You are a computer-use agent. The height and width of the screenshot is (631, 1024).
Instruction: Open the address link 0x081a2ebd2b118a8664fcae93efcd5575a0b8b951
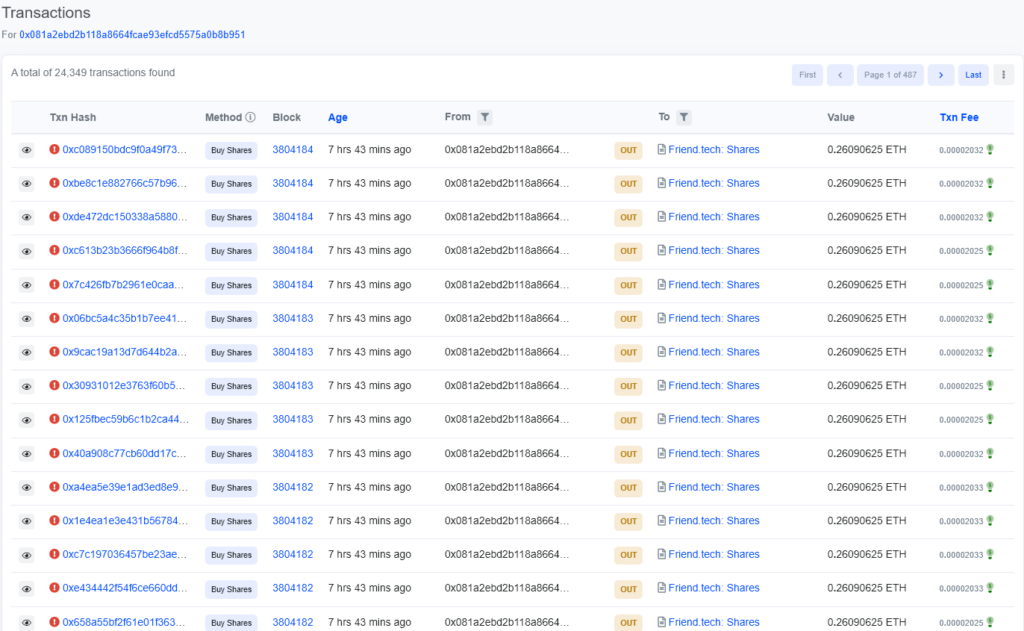[132, 34]
